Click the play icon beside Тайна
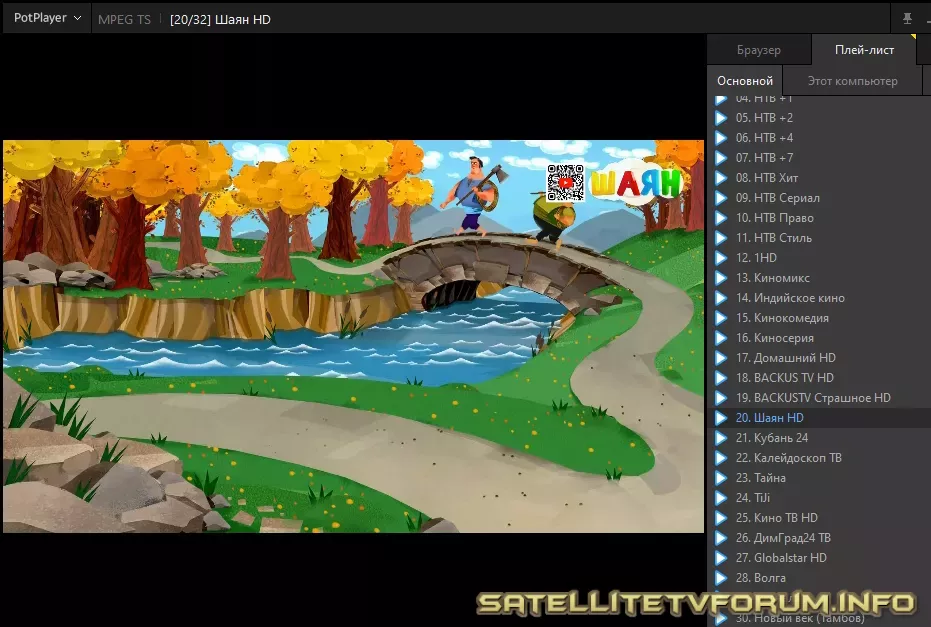Image resolution: width=931 pixels, height=627 pixels. [x=721, y=478]
